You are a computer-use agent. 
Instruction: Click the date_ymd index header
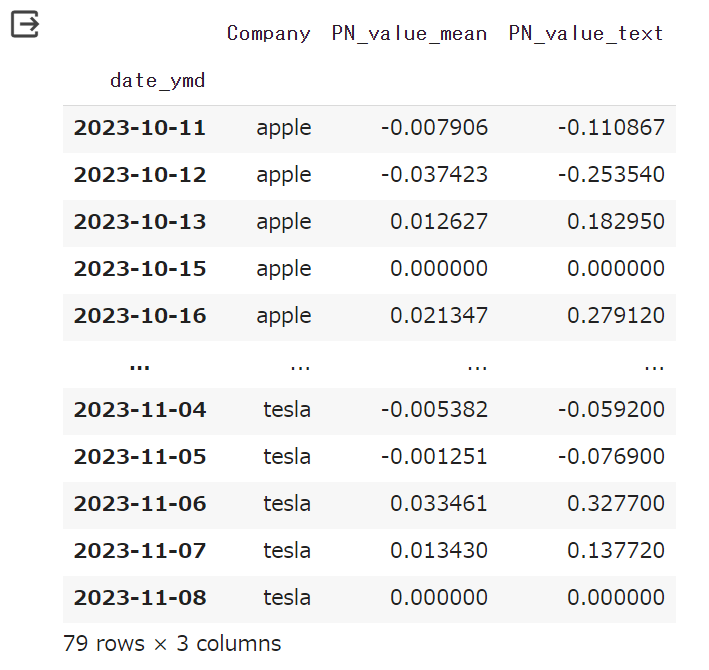click(157, 81)
